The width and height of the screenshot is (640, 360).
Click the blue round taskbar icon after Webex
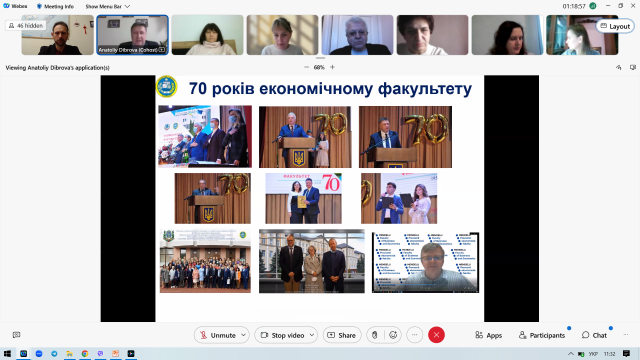(x=39, y=353)
